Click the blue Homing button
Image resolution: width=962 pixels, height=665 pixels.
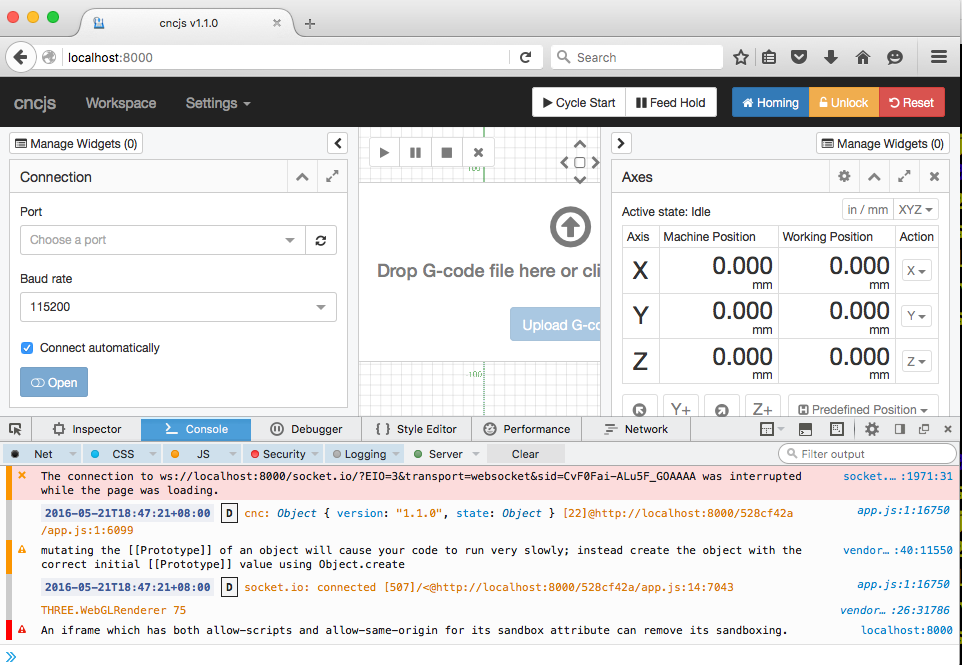click(771, 103)
